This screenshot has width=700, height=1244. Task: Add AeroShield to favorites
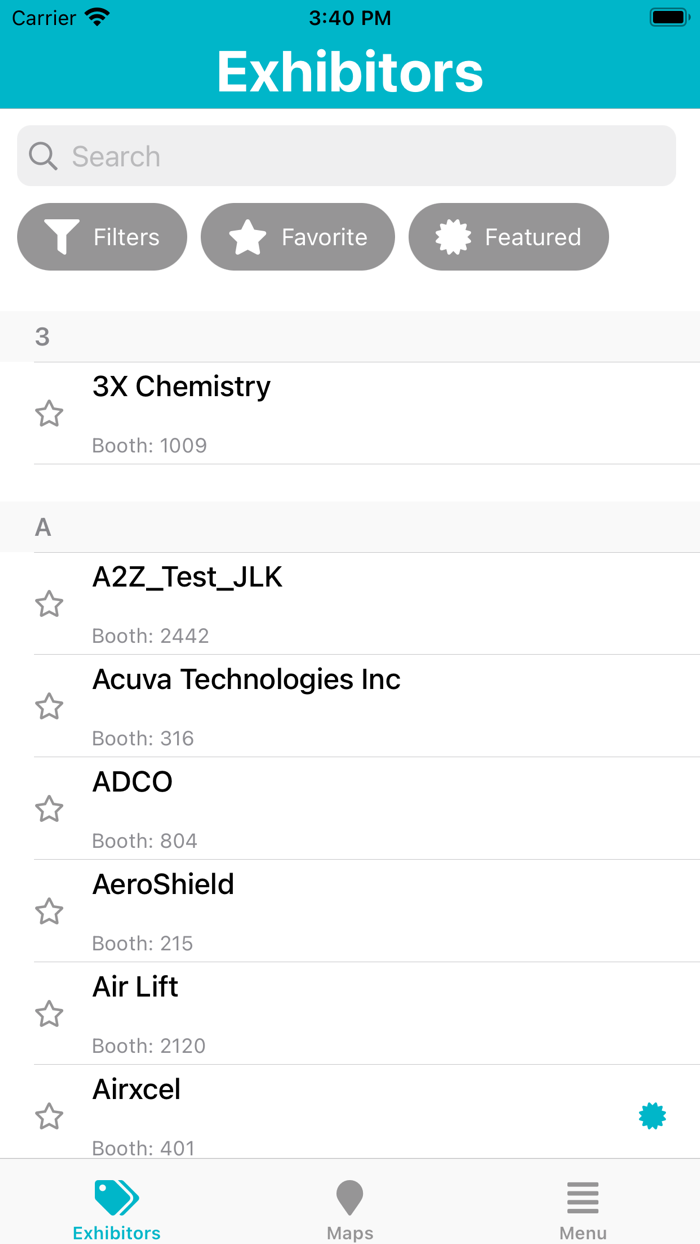pos(49,911)
